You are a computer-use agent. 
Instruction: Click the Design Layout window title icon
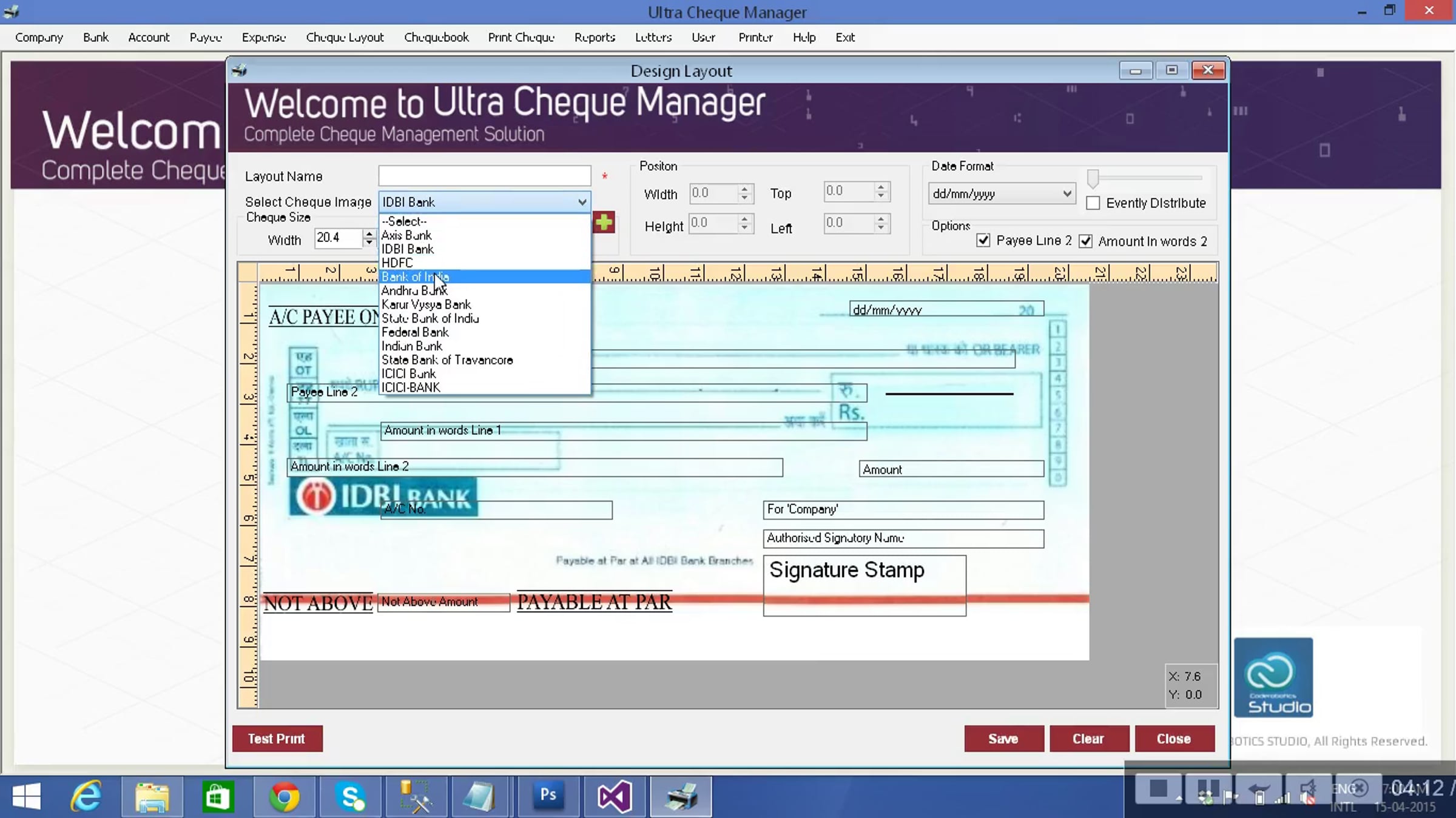coord(240,71)
